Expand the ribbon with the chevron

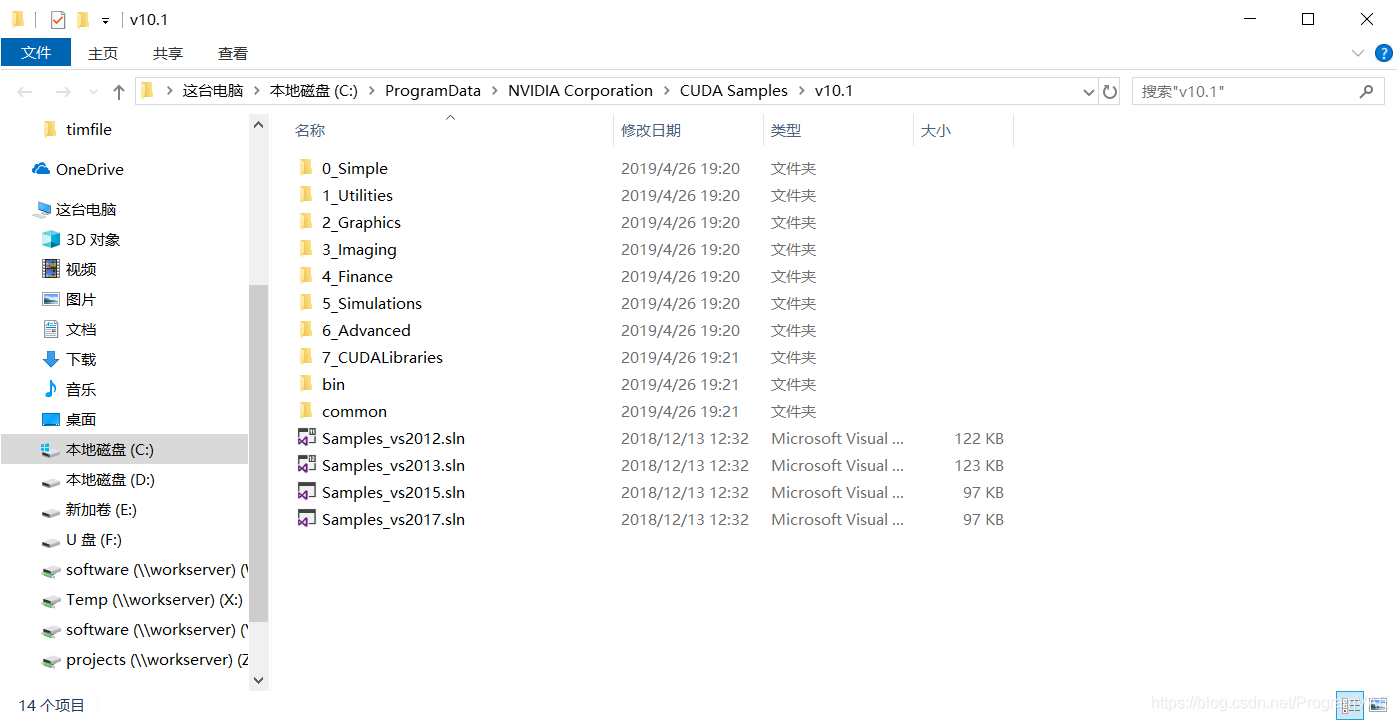click(x=1358, y=53)
